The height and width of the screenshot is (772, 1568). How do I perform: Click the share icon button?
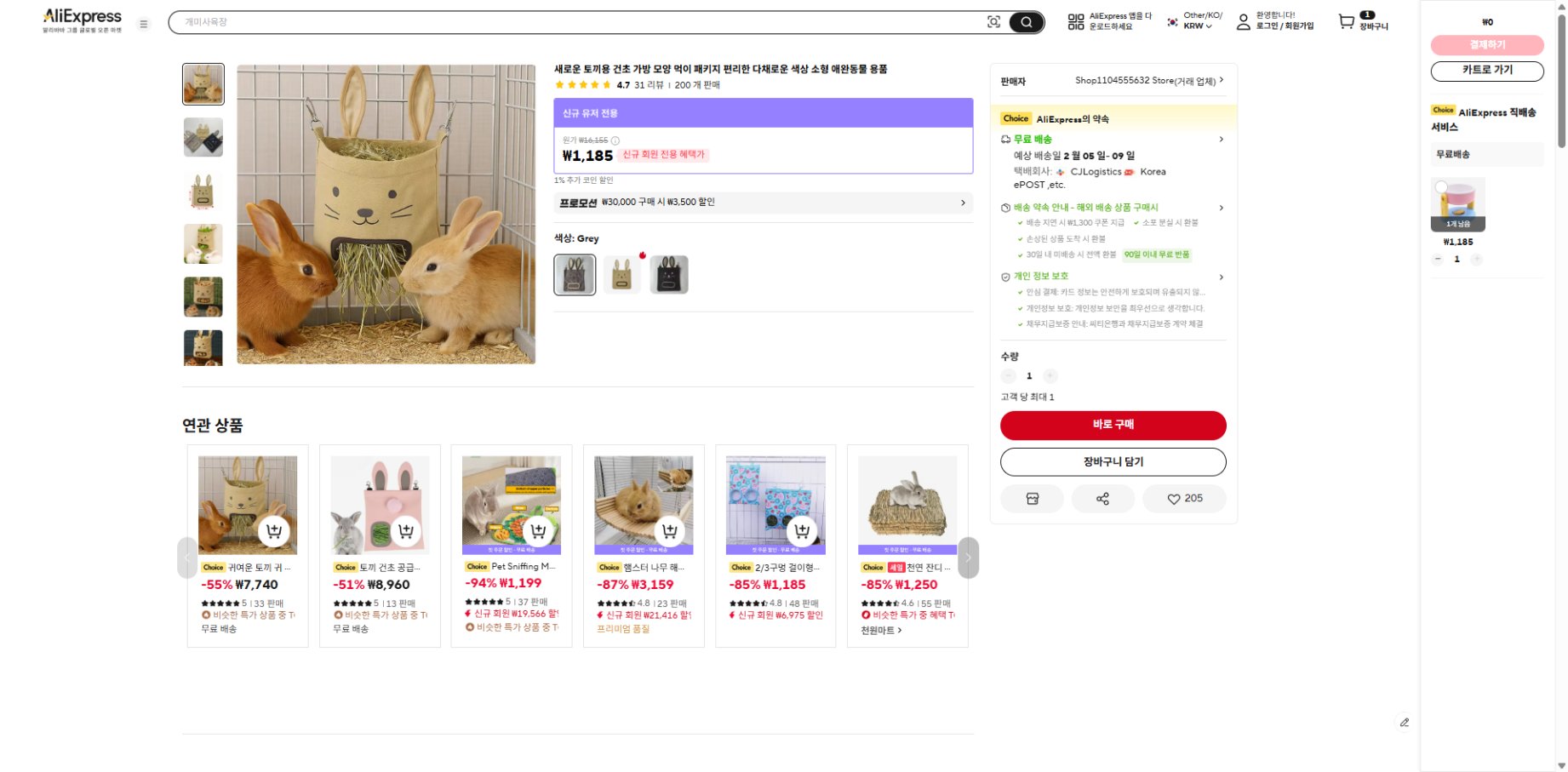tap(1102, 499)
